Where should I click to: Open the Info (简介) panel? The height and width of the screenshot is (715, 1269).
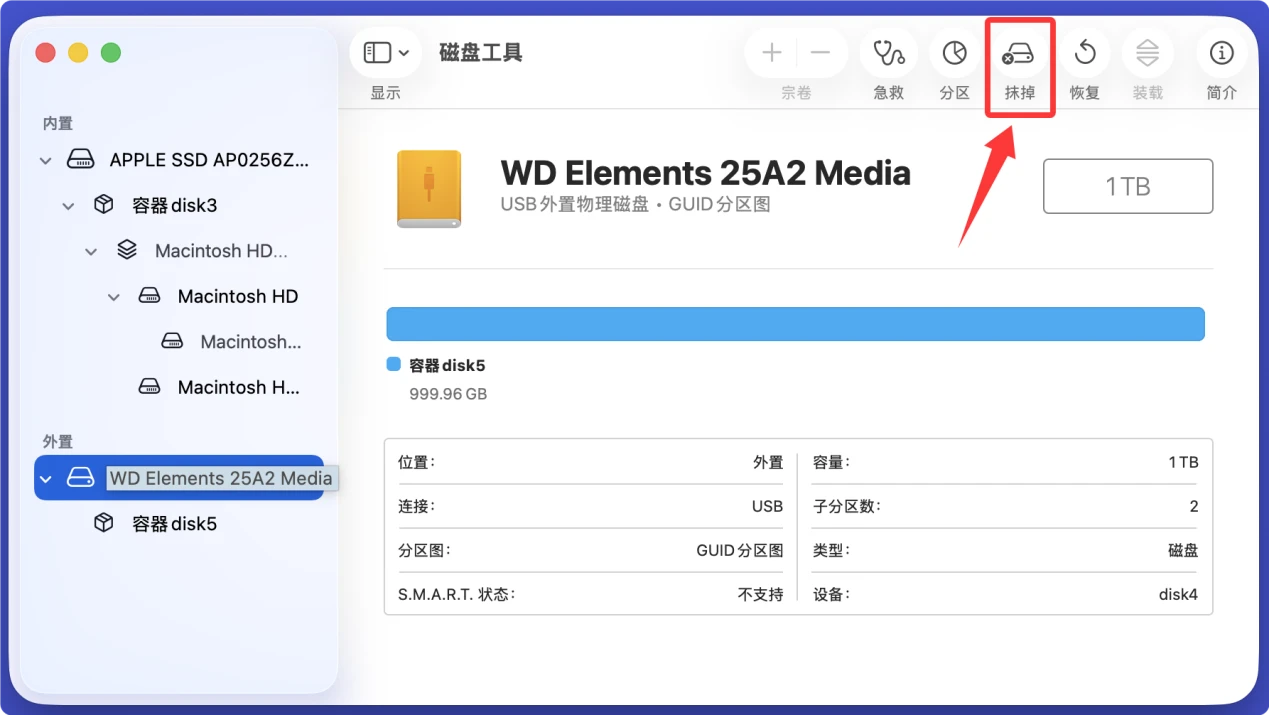pos(1221,53)
